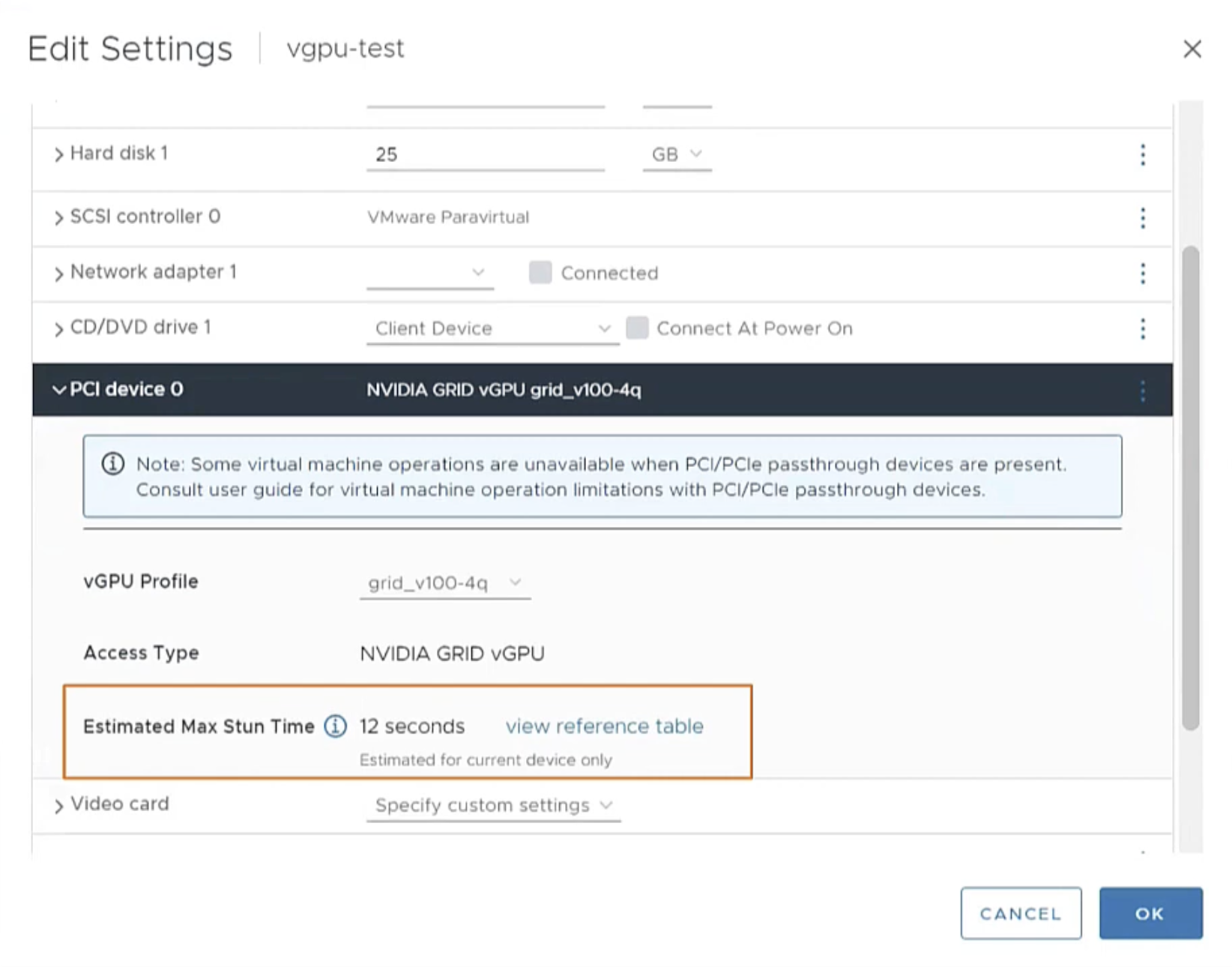
Task: Click Estimated Max Stun Time info icon
Action: [x=335, y=726]
